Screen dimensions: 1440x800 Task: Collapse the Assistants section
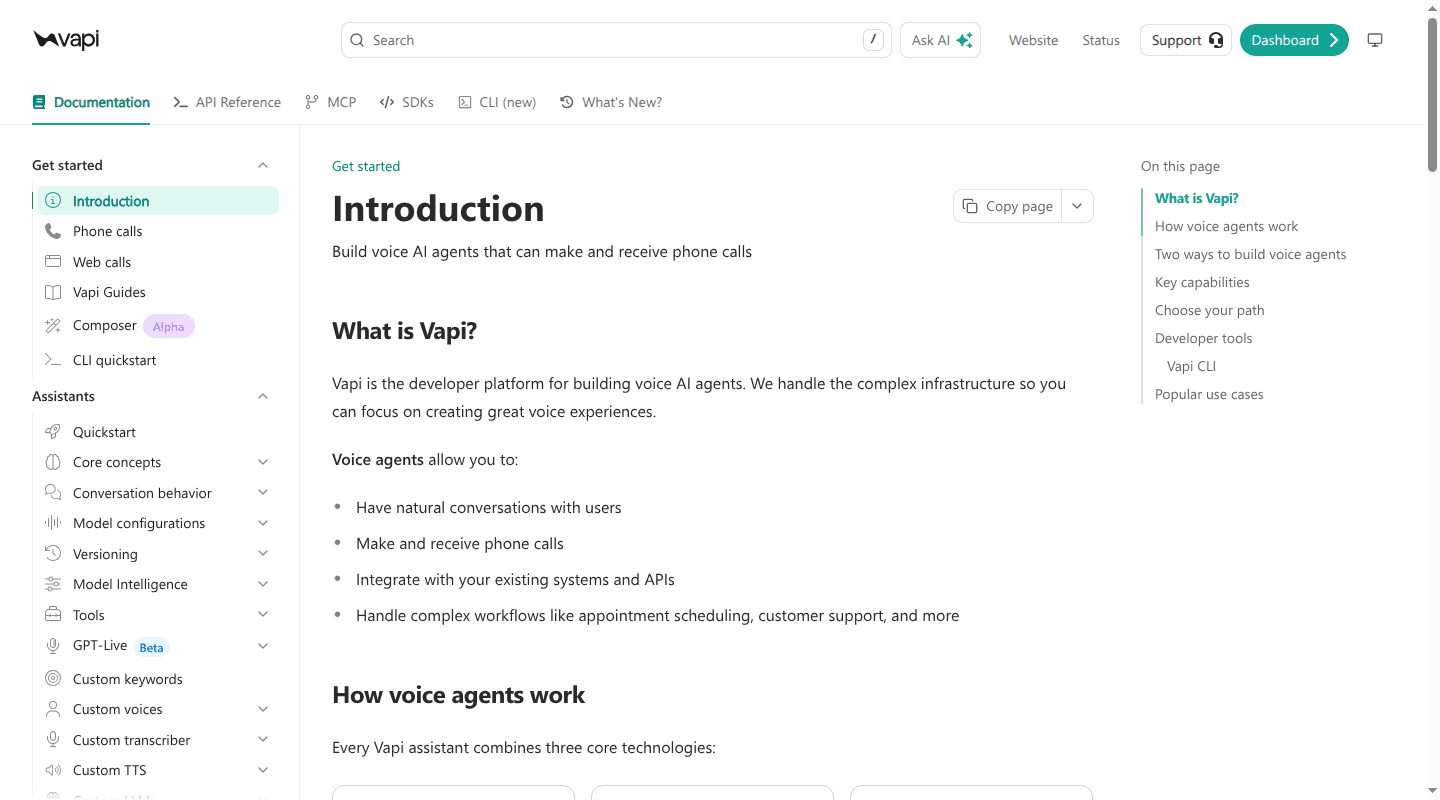263,396
